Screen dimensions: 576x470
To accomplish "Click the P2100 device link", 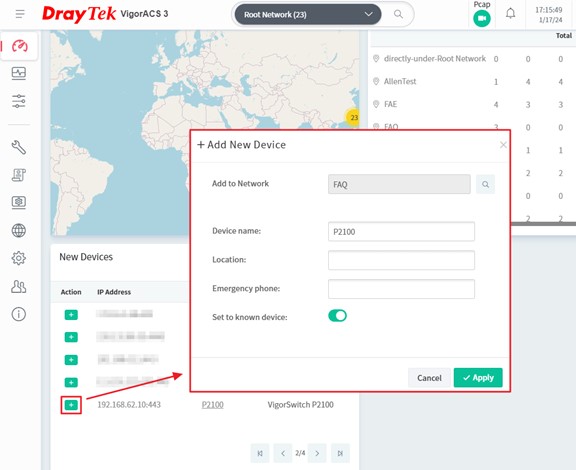I will (x=213, y=405).
